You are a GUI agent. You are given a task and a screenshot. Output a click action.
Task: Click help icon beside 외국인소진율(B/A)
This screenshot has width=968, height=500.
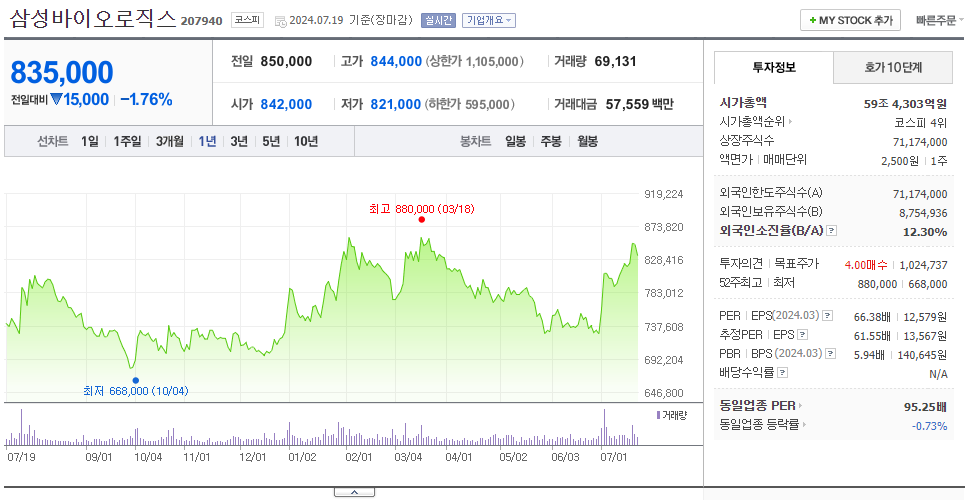(832, 231)
